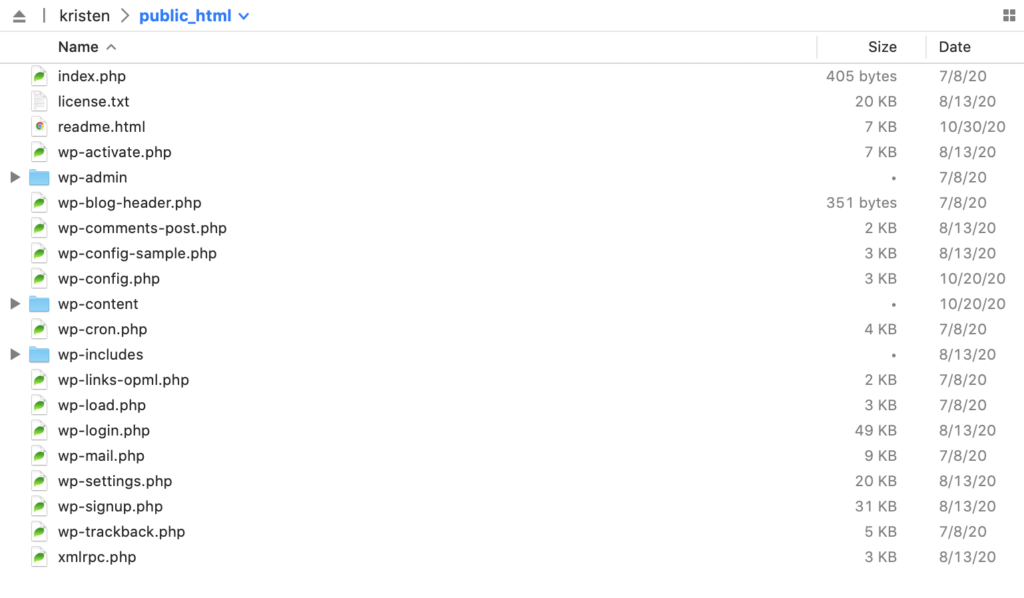Screen dimensions: 1024x598
Task: Select the wp-blog-header.php file name
Action: [x=129, y=203]
